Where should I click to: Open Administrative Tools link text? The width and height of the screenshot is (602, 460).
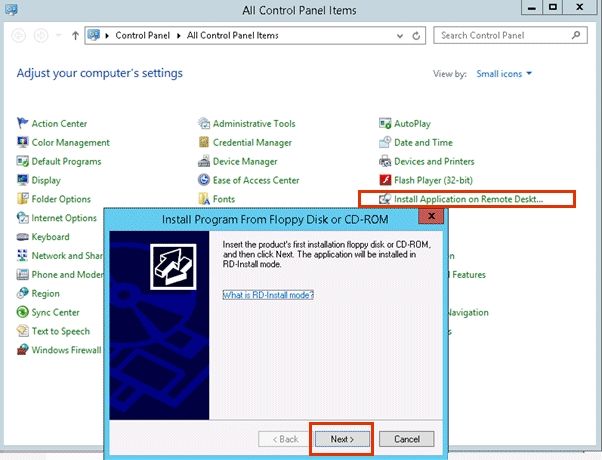pyautogui.click(x=254, y=124)
